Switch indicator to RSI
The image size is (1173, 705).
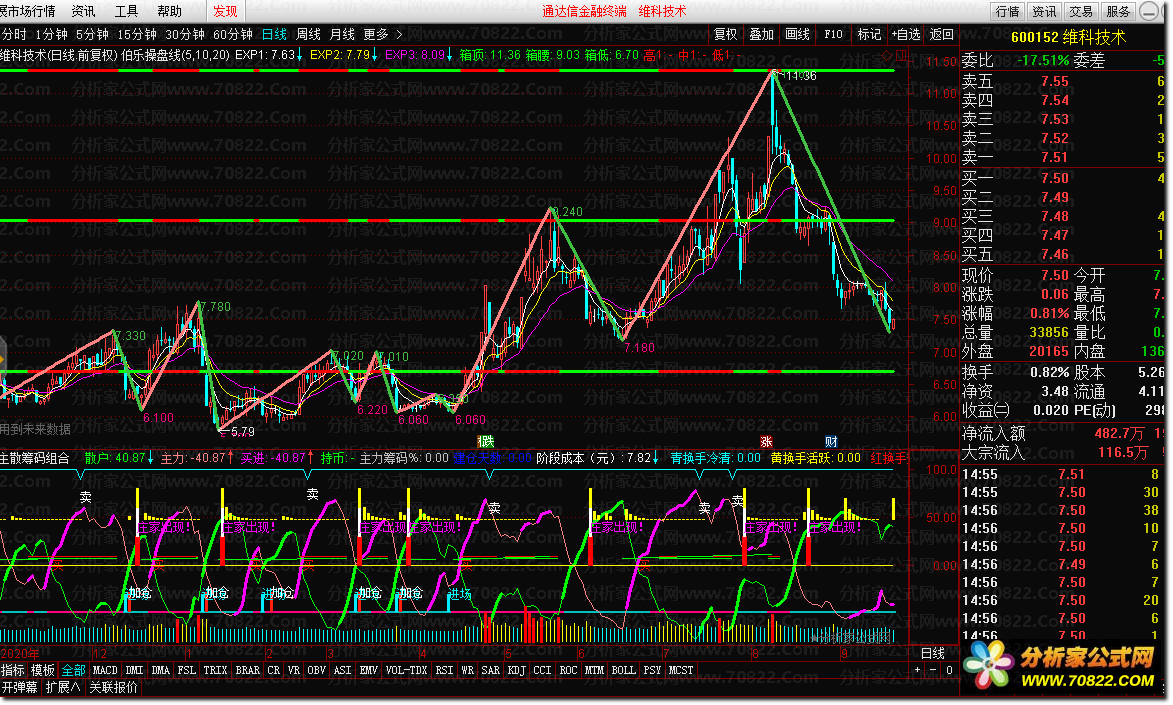click(x=444, y=670)
